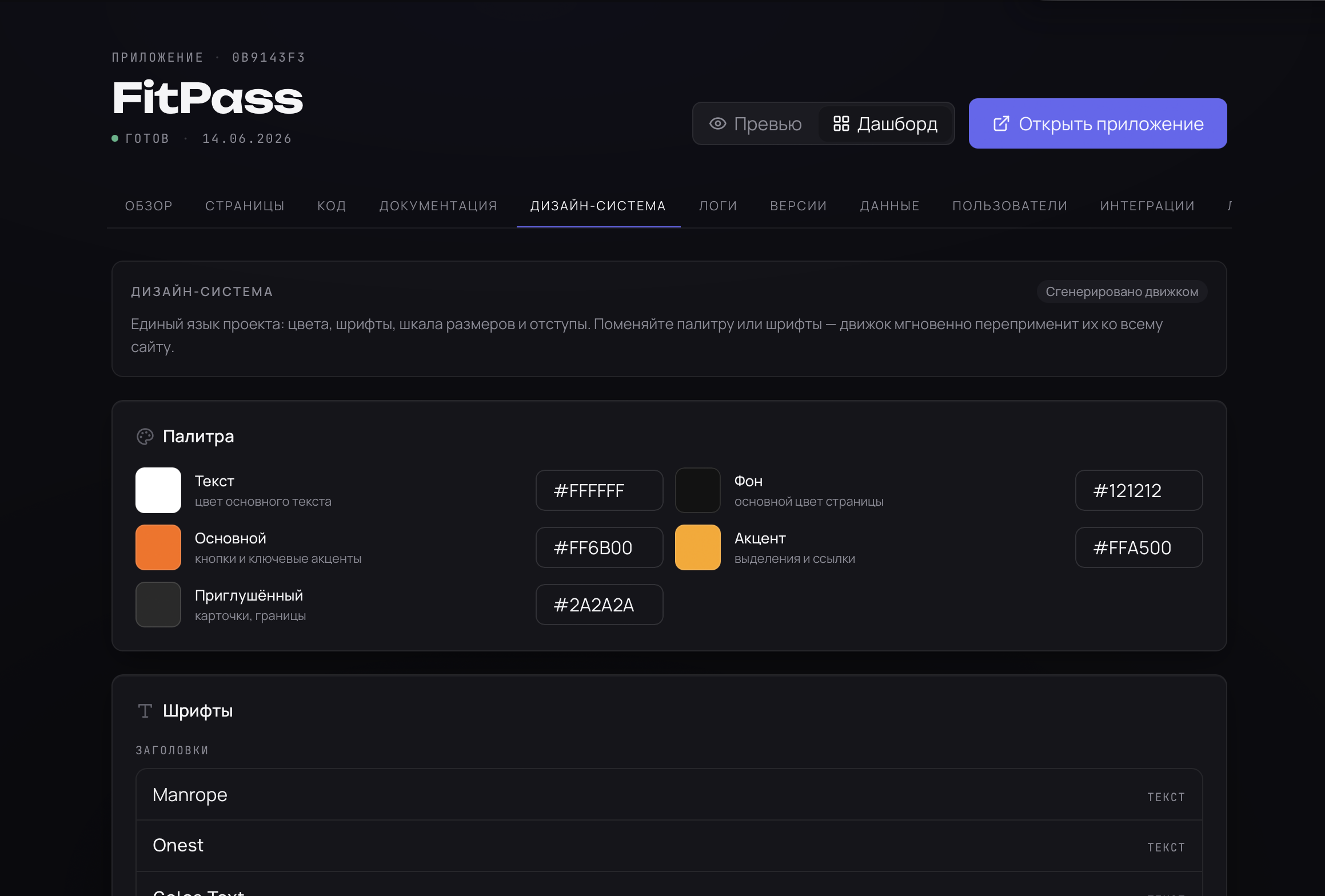
Task: Click the dark Фон color swatch
Action: tap(698, 490)
